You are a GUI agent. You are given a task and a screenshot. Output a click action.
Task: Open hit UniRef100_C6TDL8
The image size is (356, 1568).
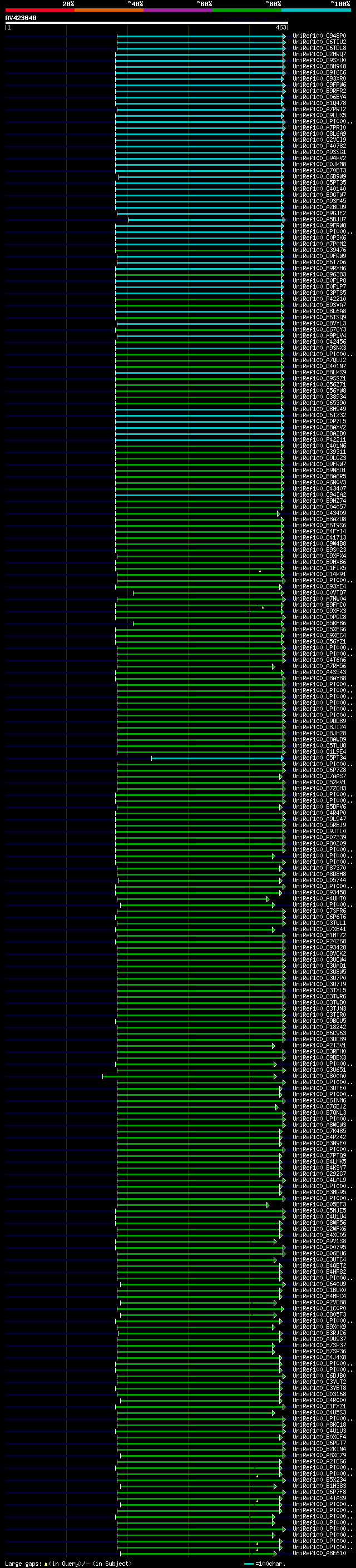coord(319,48)
